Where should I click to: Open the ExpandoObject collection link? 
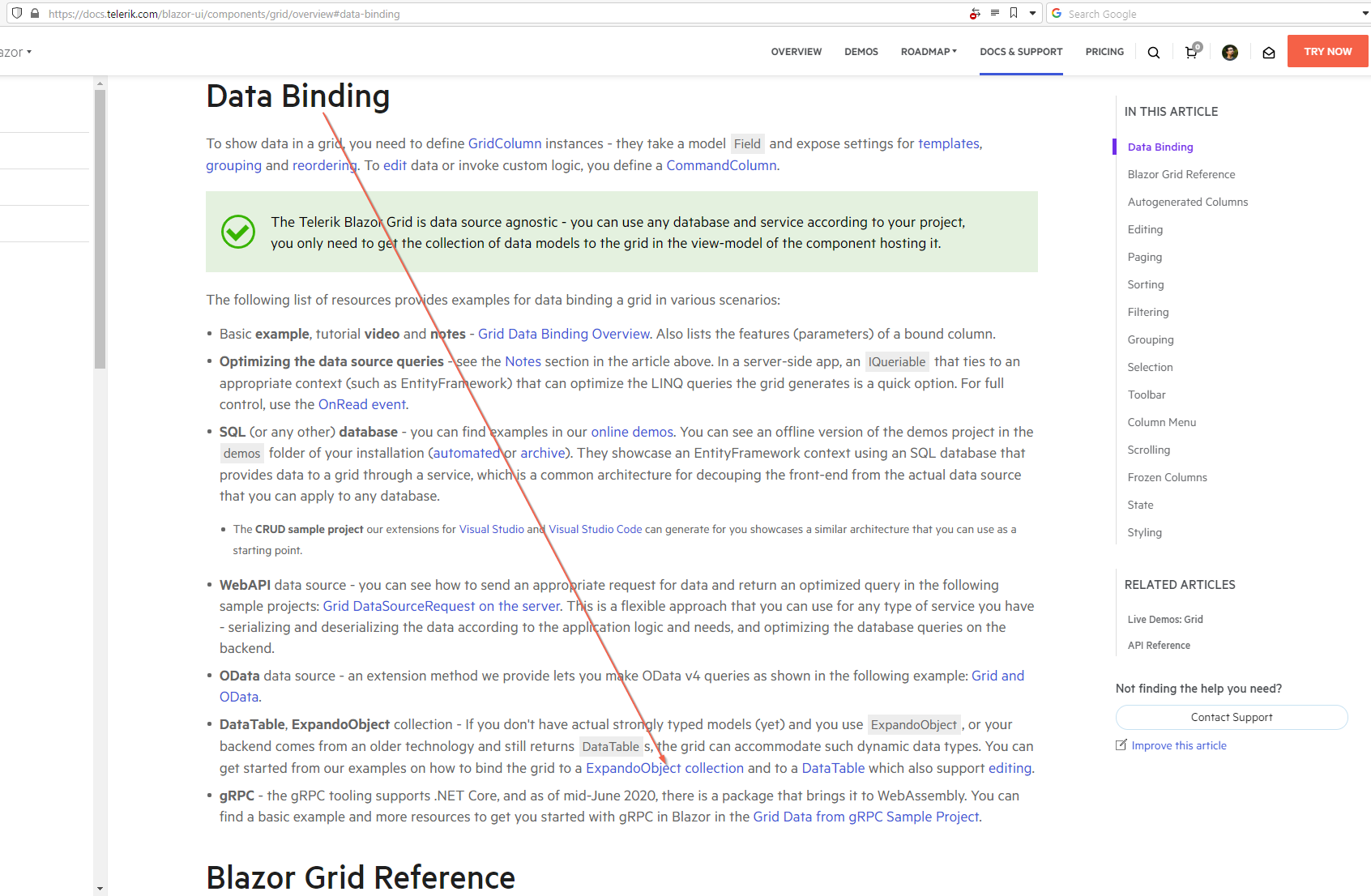pyautogui.click(x=664, y=768)
